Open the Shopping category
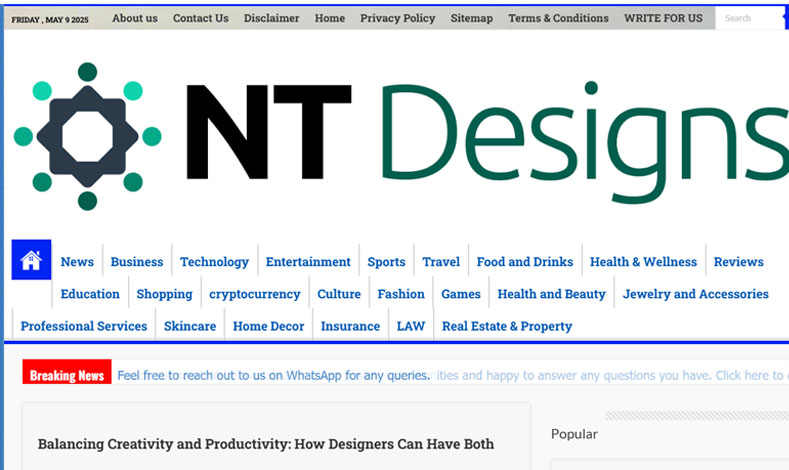789x470 pixels. [165, 294]
